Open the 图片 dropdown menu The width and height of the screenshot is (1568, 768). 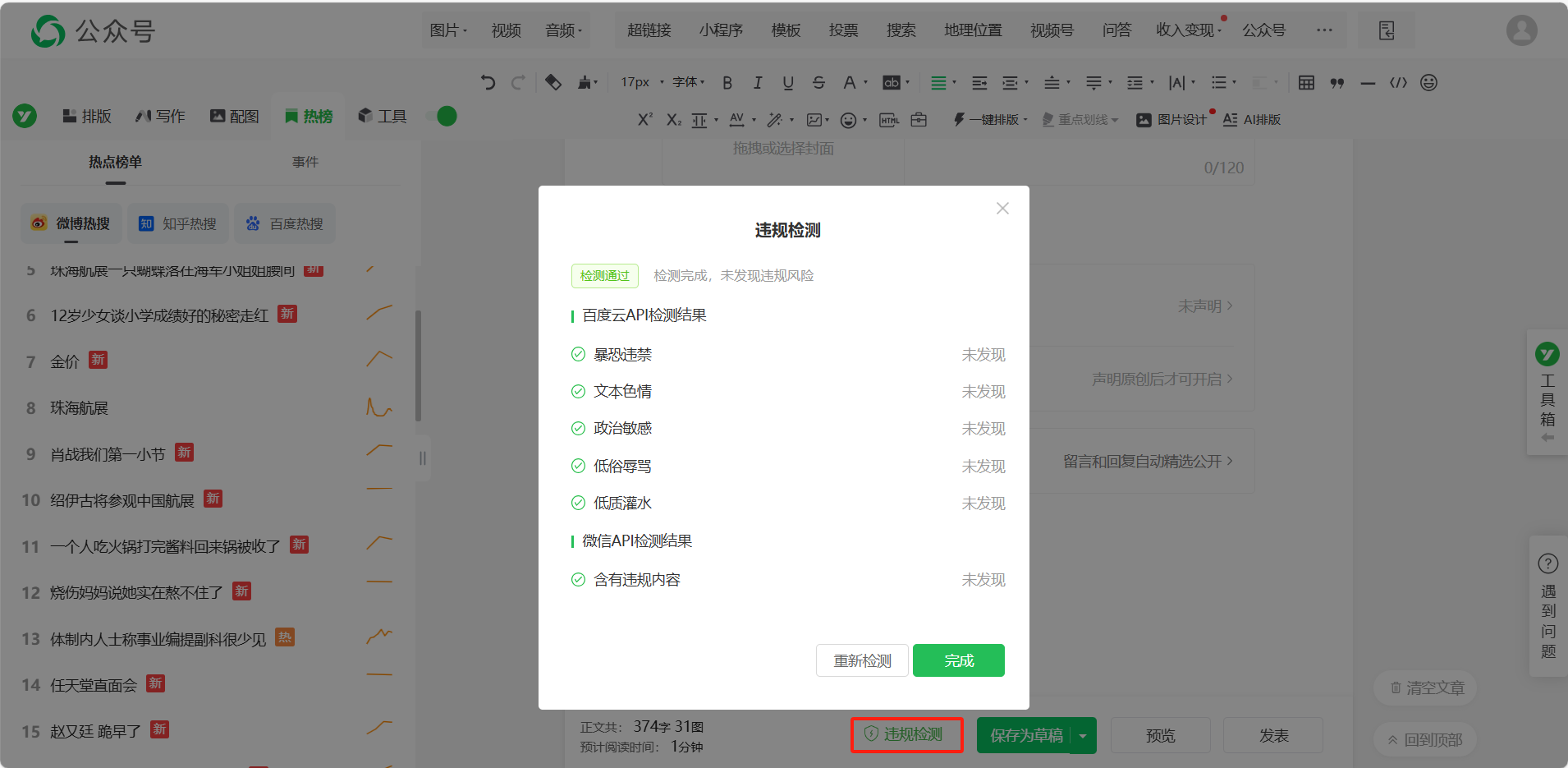point(448,30)
